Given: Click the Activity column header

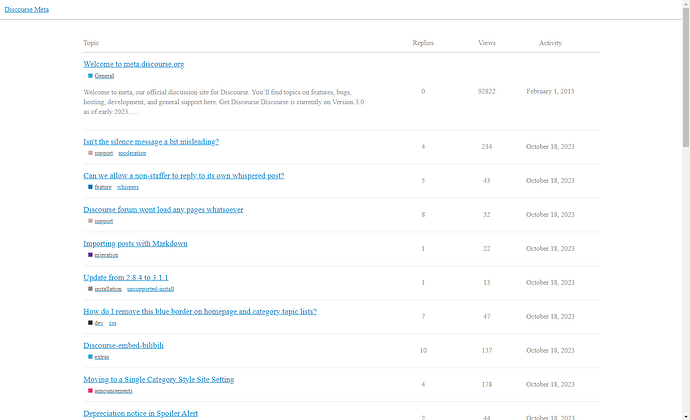Looking at the screenshot, I should [x=550, y=43].
